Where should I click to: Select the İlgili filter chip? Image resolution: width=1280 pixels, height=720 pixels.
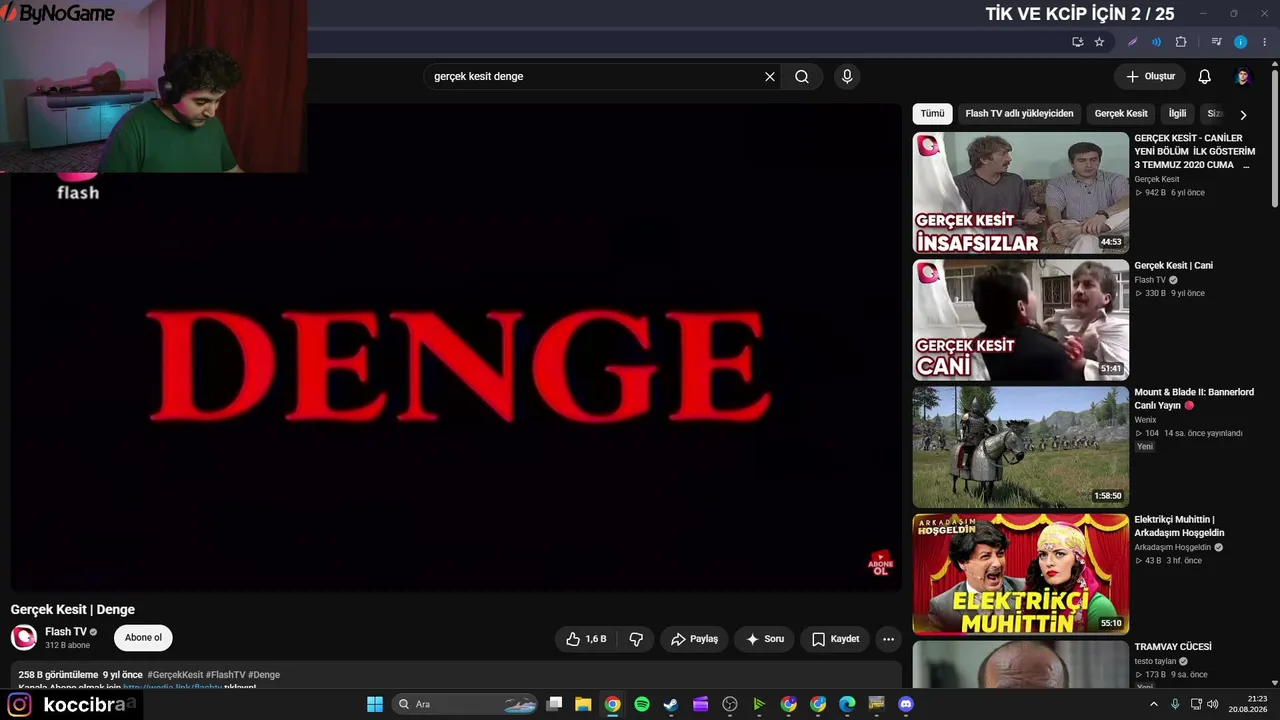(1177, 114)
